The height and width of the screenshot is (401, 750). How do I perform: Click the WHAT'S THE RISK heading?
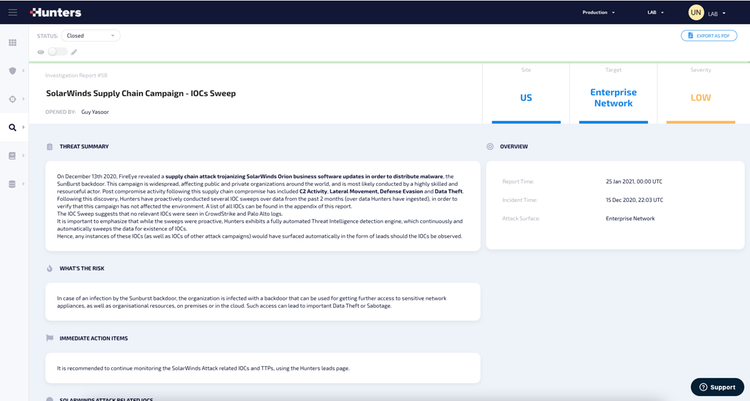pos(82,268)
